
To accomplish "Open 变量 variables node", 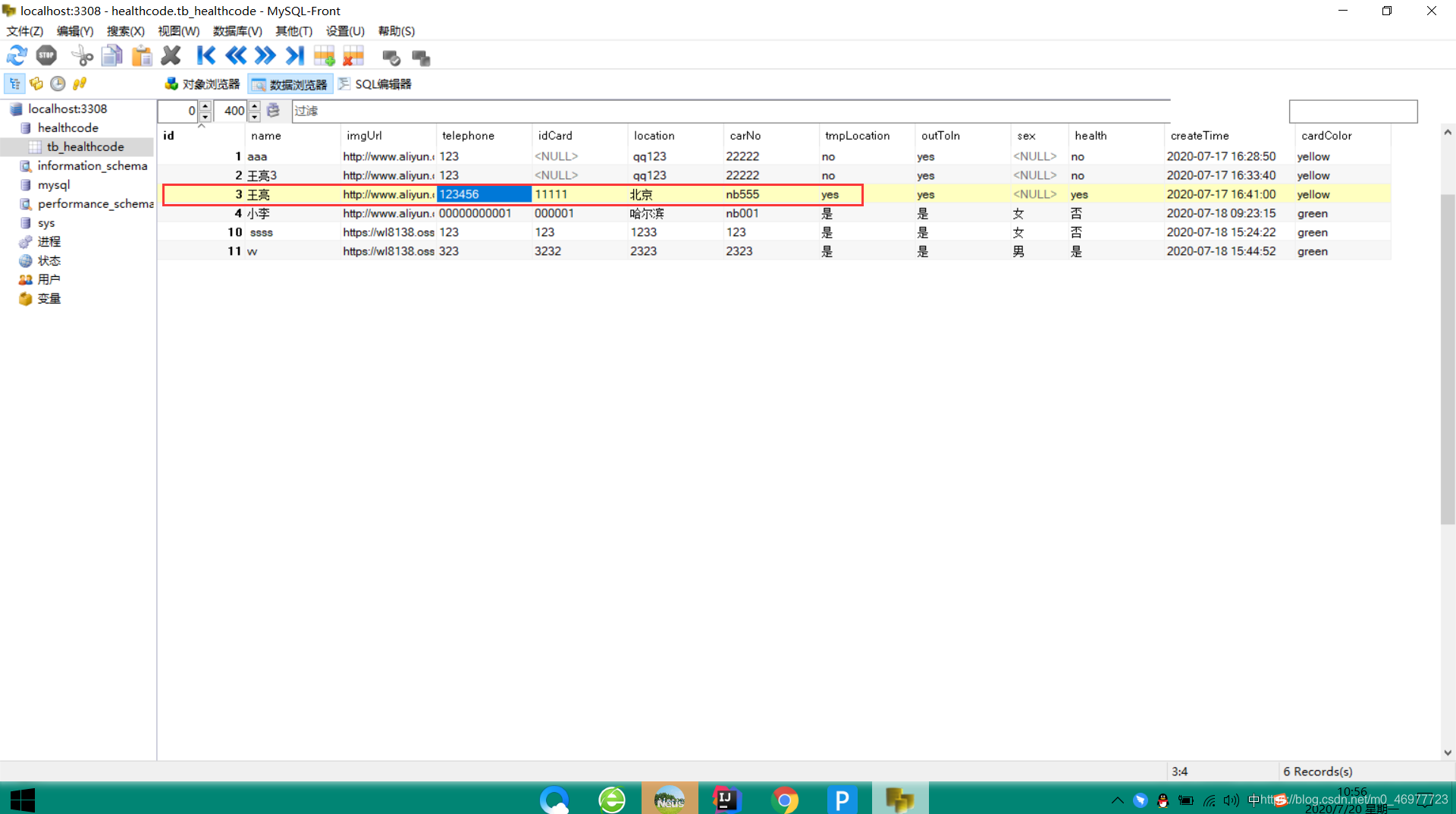I will [49, 298].
